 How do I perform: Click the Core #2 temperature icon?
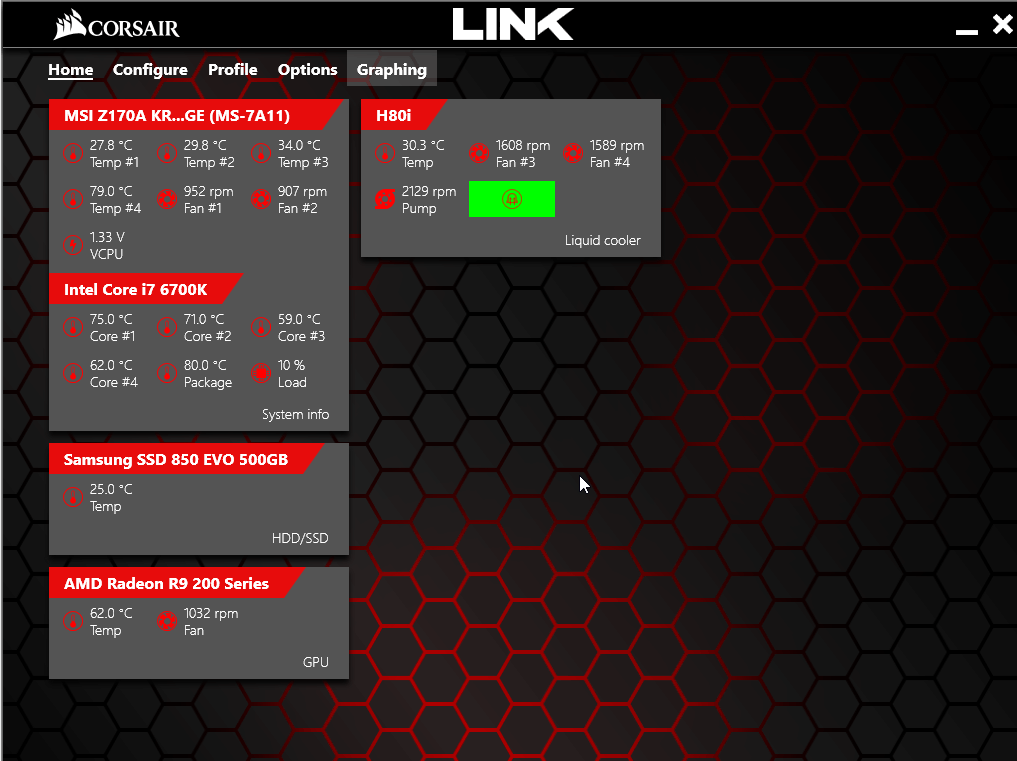(x=167, y=328)
